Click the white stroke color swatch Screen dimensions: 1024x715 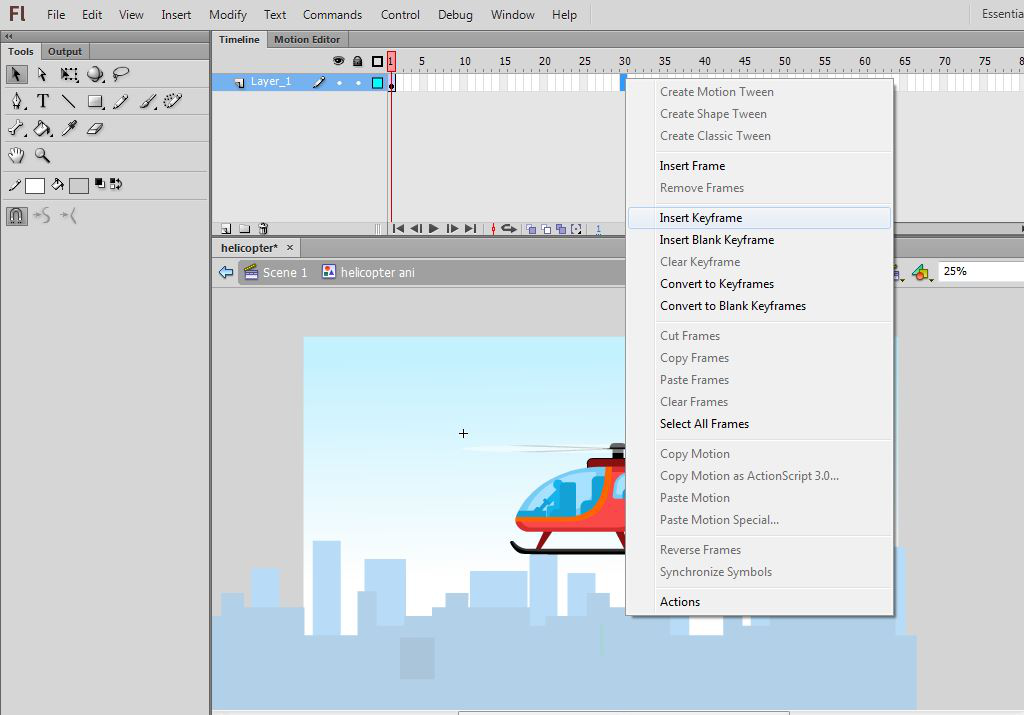point(35,185)
